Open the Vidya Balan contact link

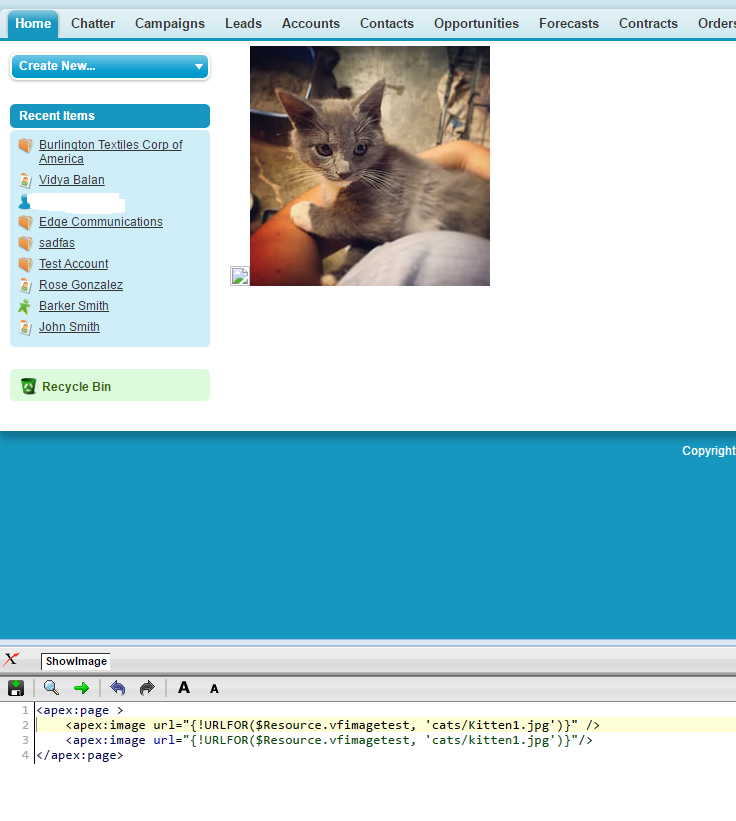72,180
